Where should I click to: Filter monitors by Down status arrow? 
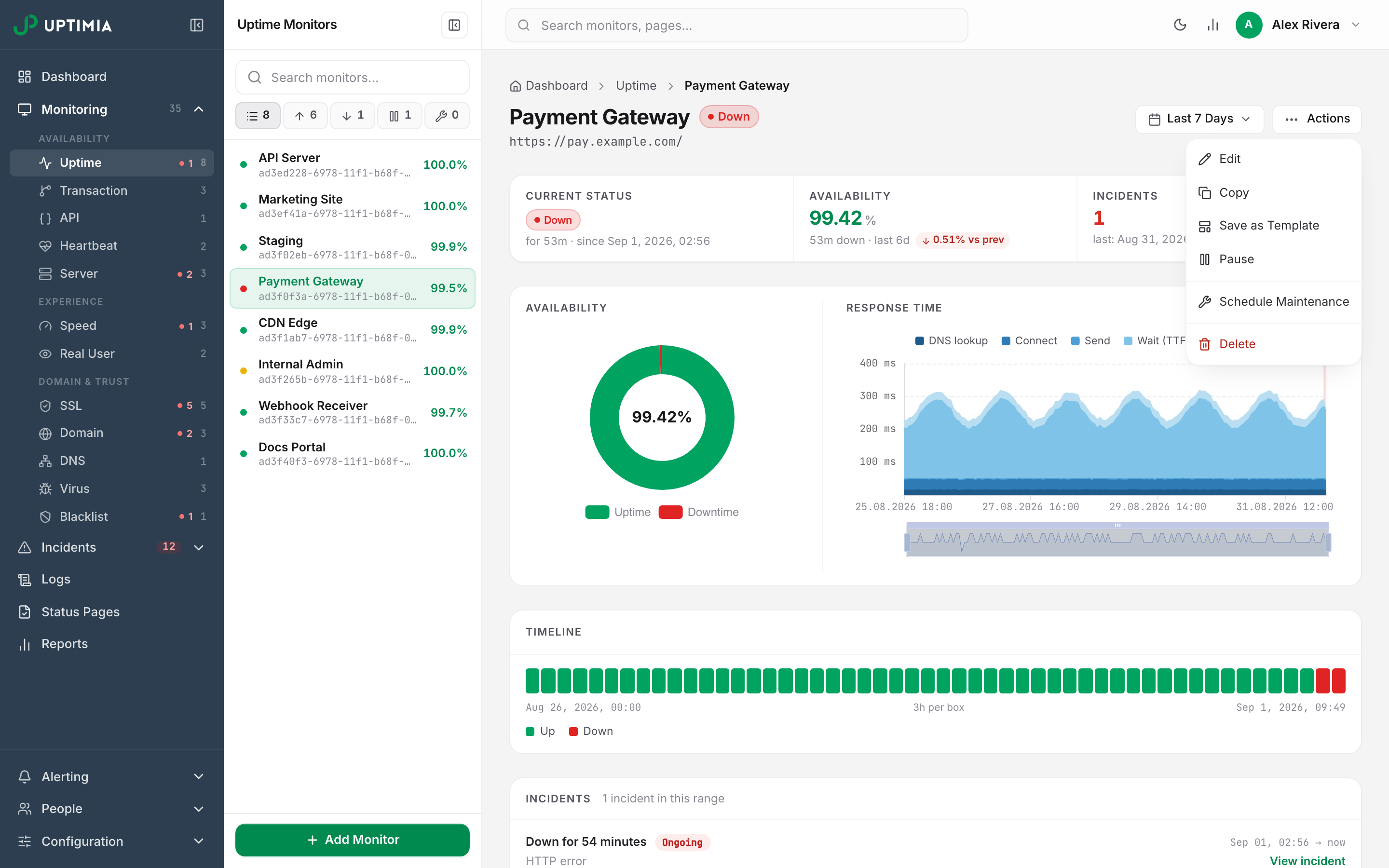pyautogui.click(x=353, y=116)
